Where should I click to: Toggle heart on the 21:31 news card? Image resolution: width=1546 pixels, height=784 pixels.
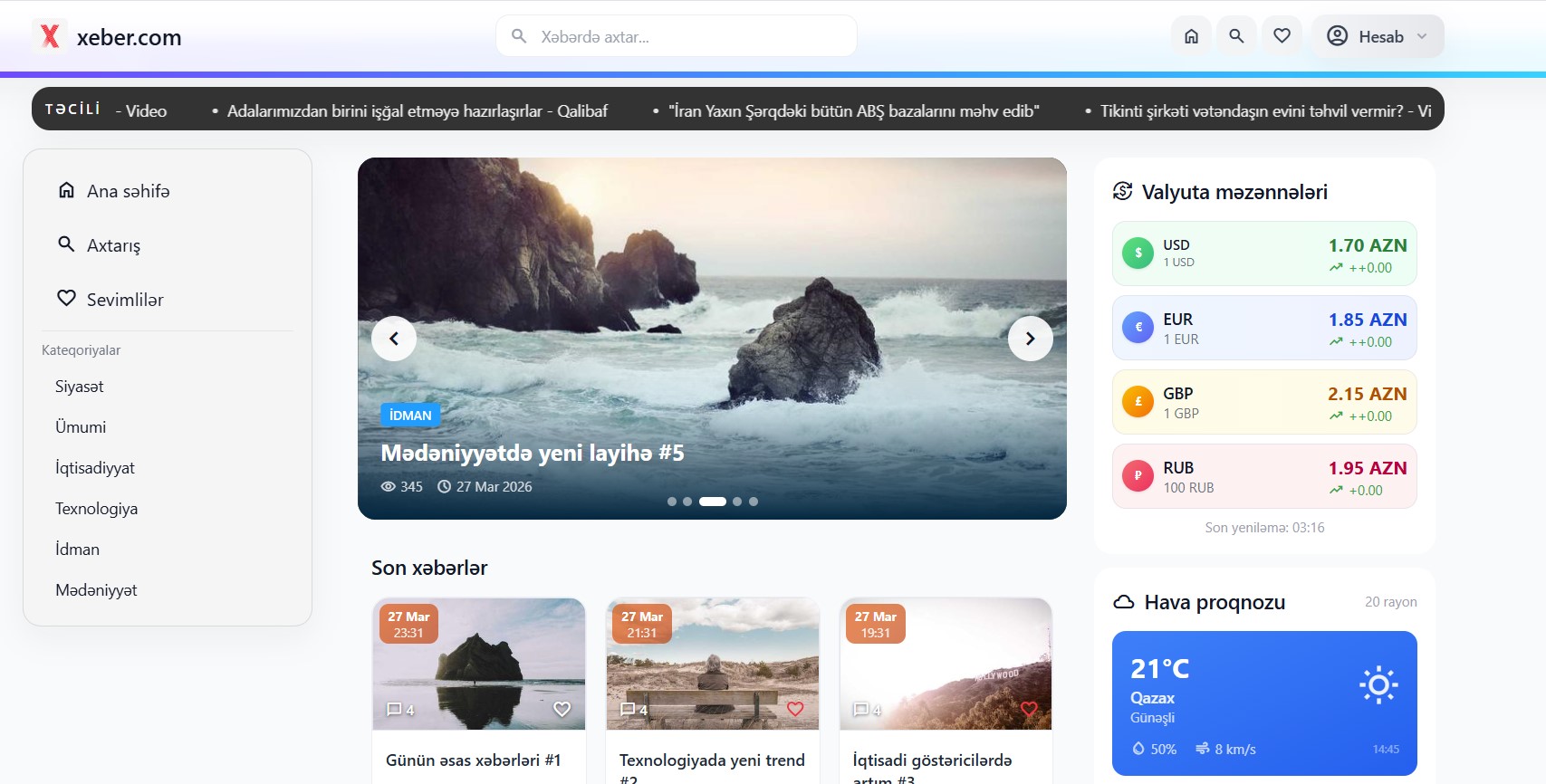[795, 709]
